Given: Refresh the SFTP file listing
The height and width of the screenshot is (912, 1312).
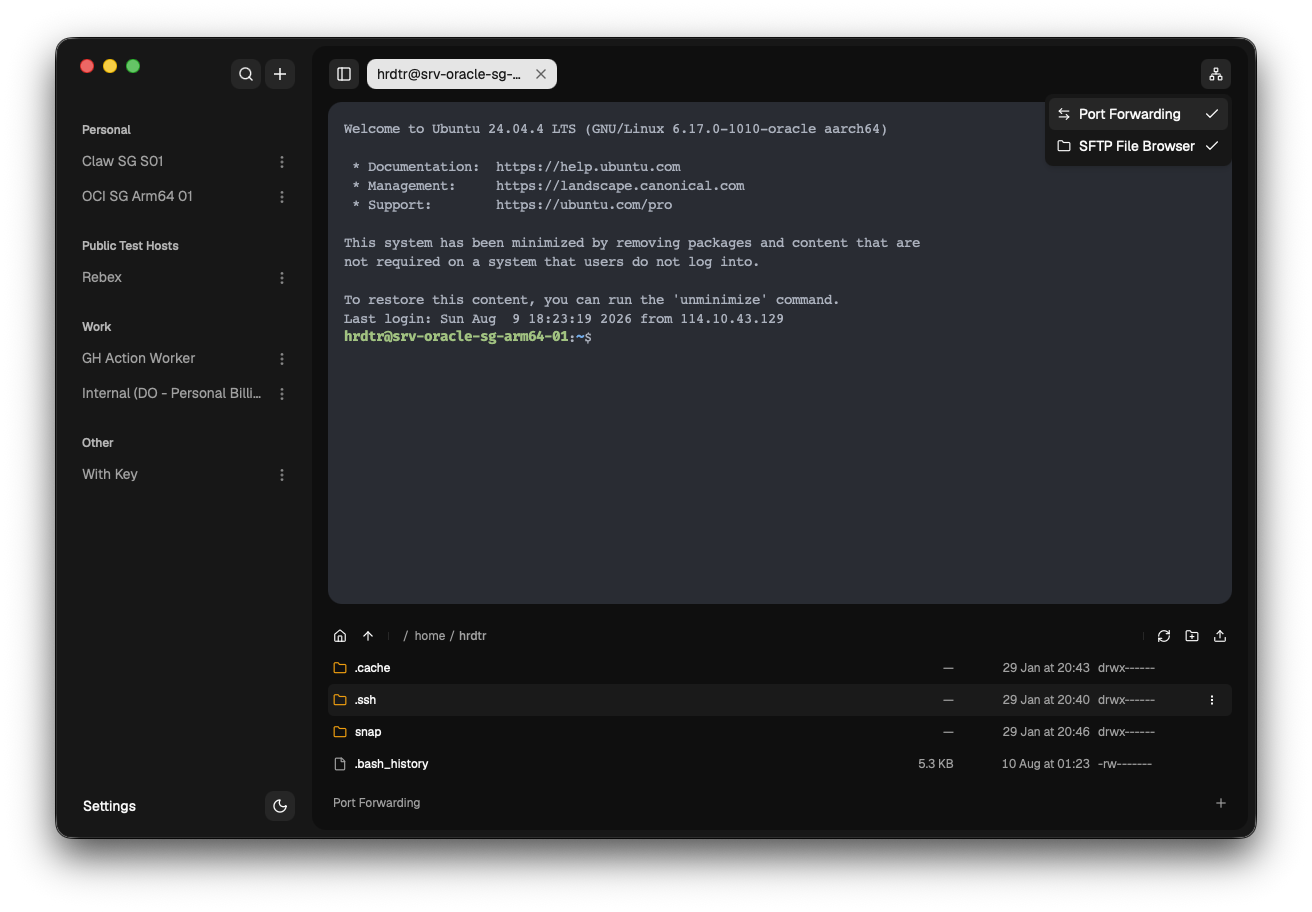Looking at the screenshot, I should [1164, 636].
